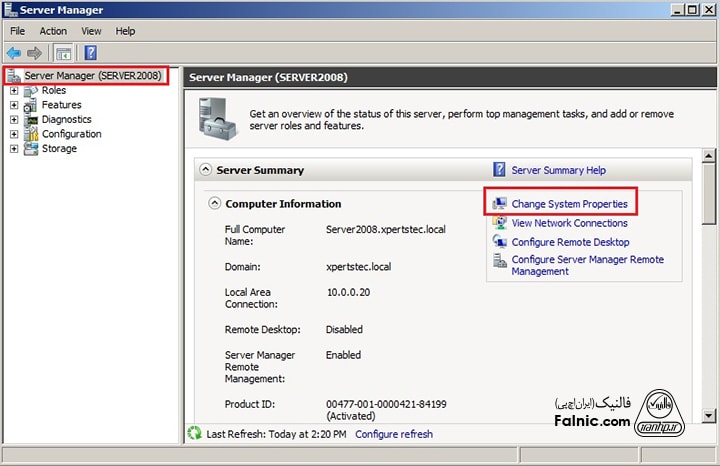The image size is (720, 466).
Task: Click Show/Hide Console Tree toolbar icon
Action: tap(63, 53)
